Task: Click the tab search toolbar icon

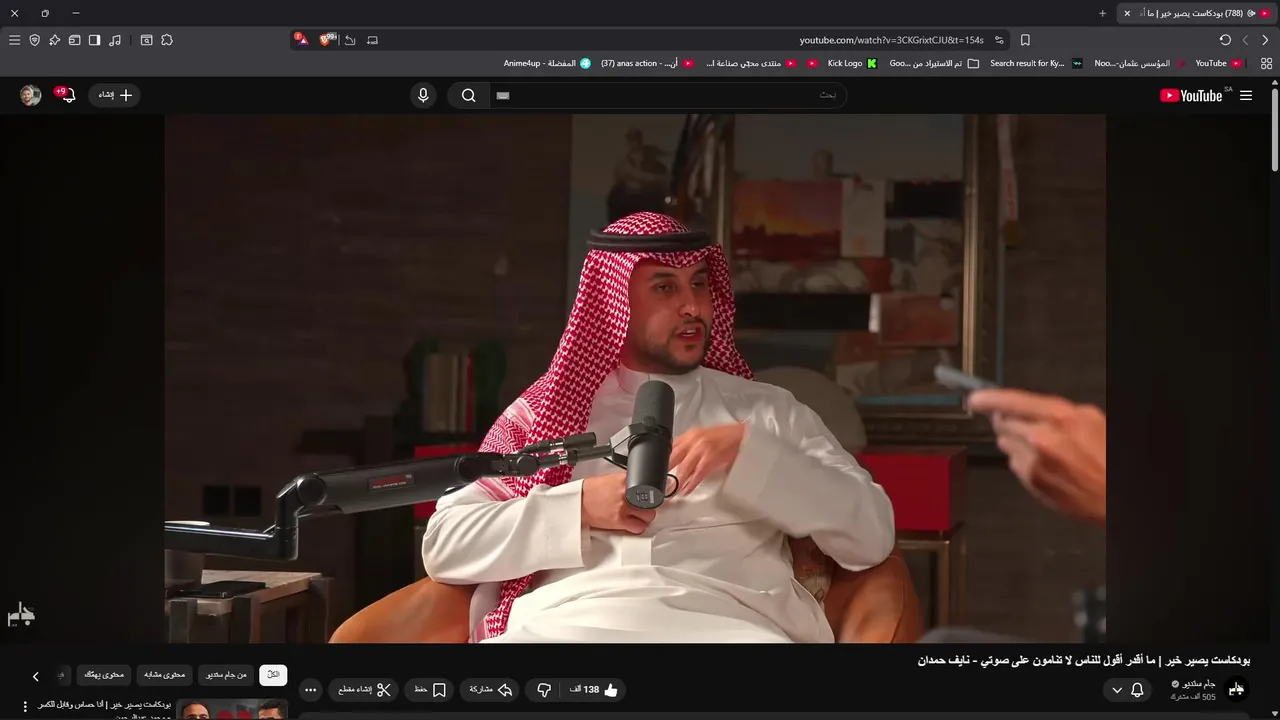Action: (146, 40)
